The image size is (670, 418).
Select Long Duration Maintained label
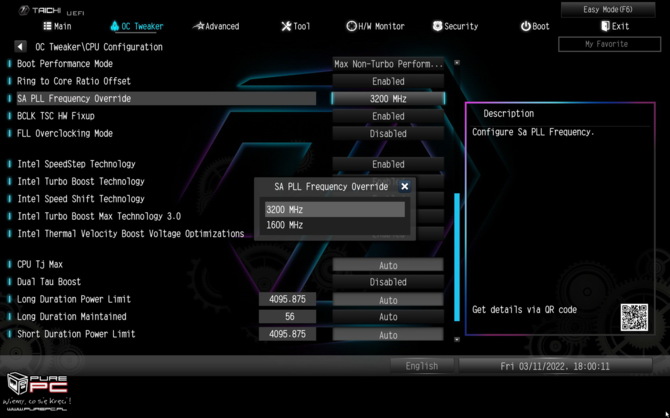72,317
